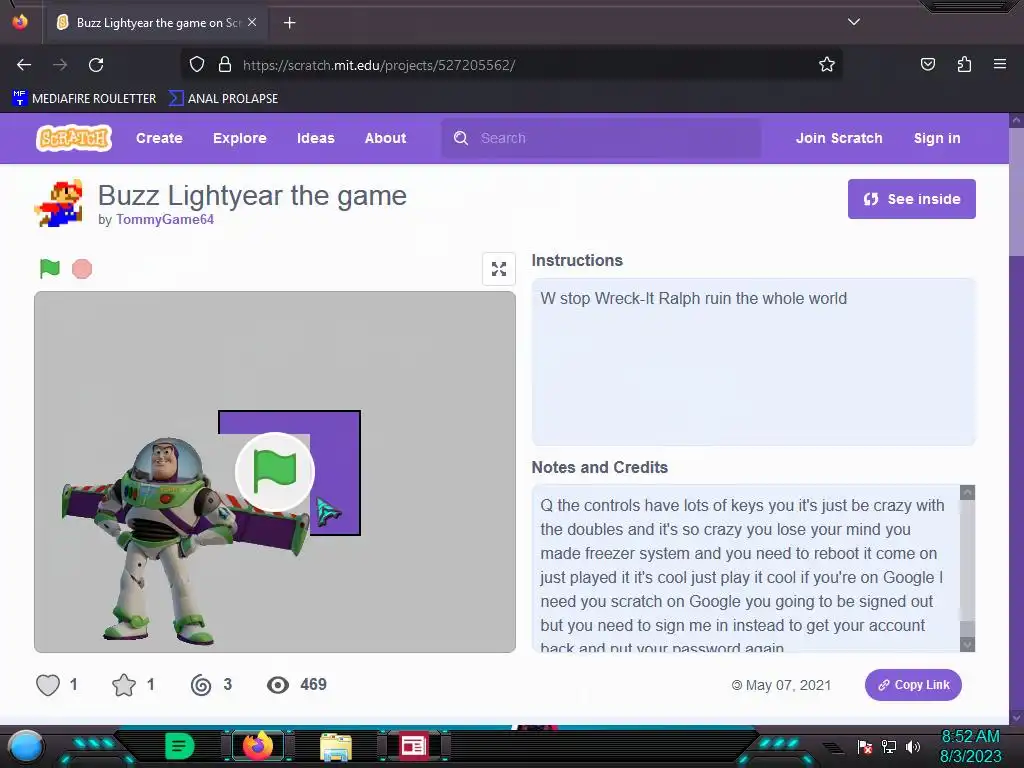Reload the current page

pyautogui.click(x=96, y=65)
